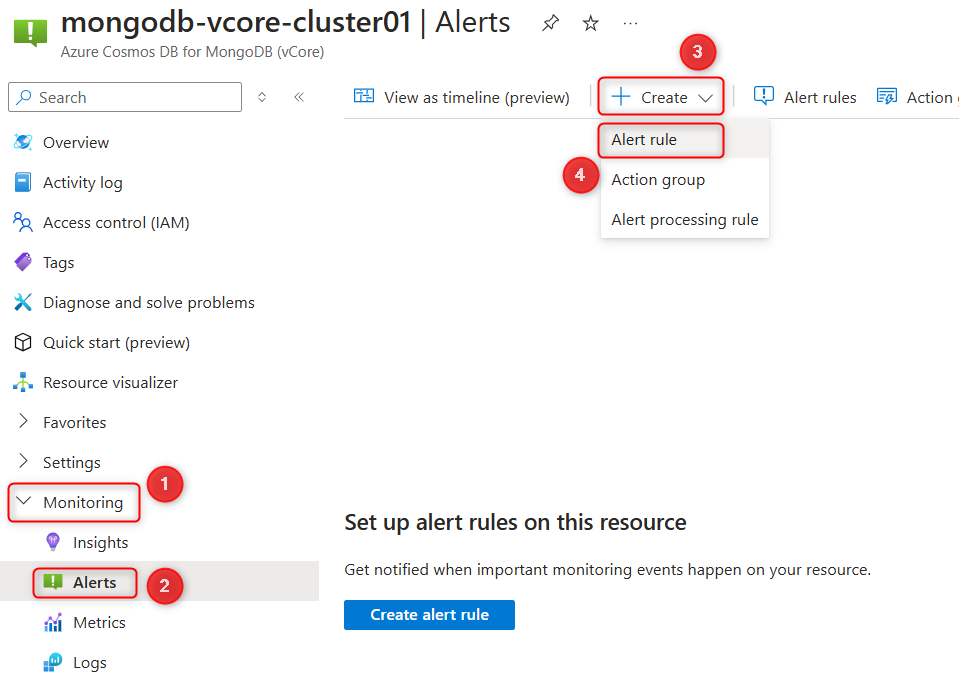This screenshot has height=682, width=959.
Task: Open the Overview page
Action: (x=75, y=142)
